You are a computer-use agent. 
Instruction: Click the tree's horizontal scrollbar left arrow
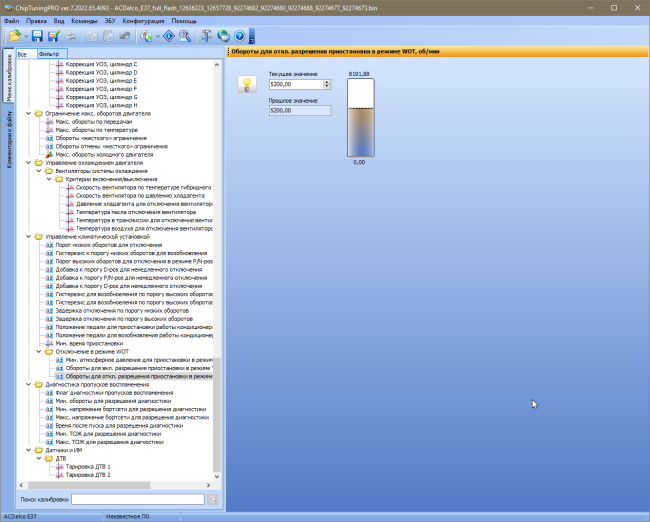[x=22, y=485]
